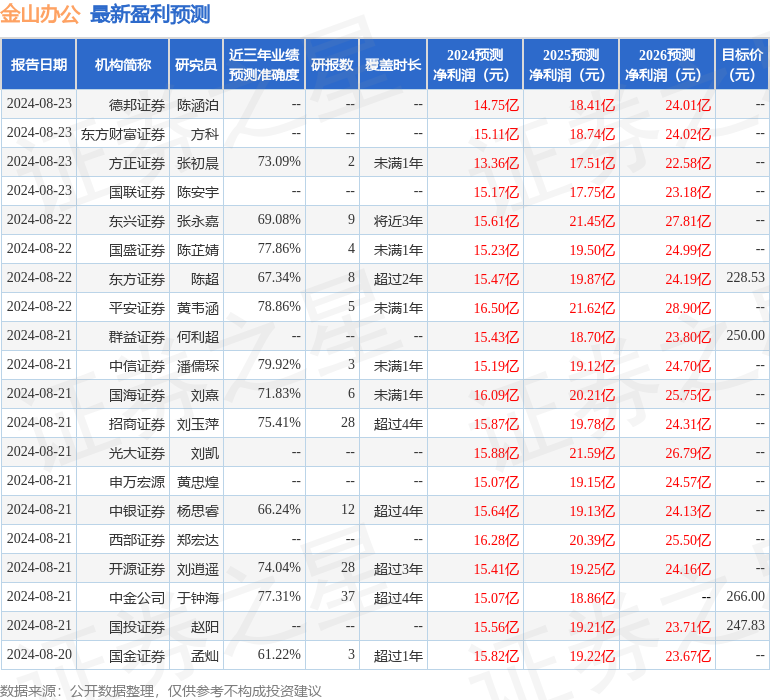Select the 覆盖时长 column header
770x700 pixels.
click(393, 64)
